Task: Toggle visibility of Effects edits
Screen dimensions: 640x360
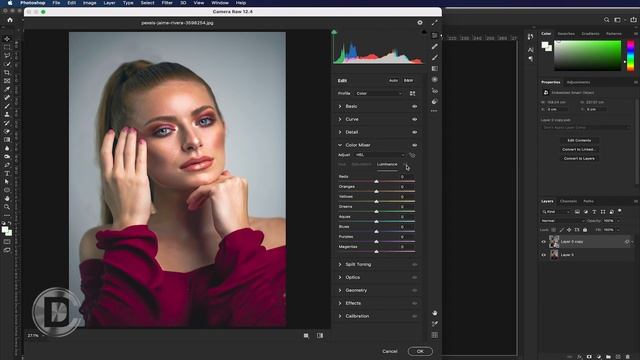Action: [x=414, y=303]
